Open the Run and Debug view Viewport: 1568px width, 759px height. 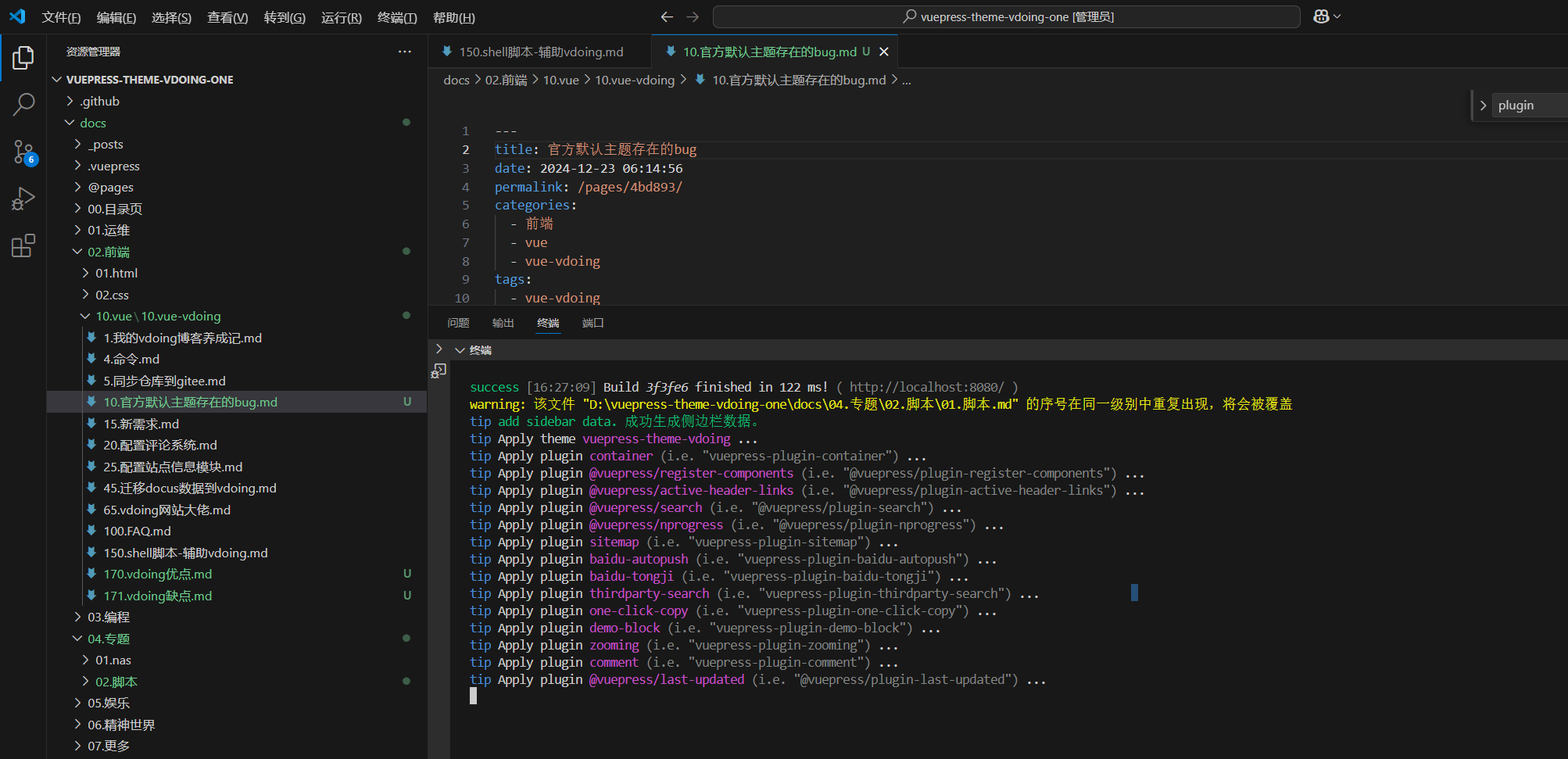[x=23, y=199]
